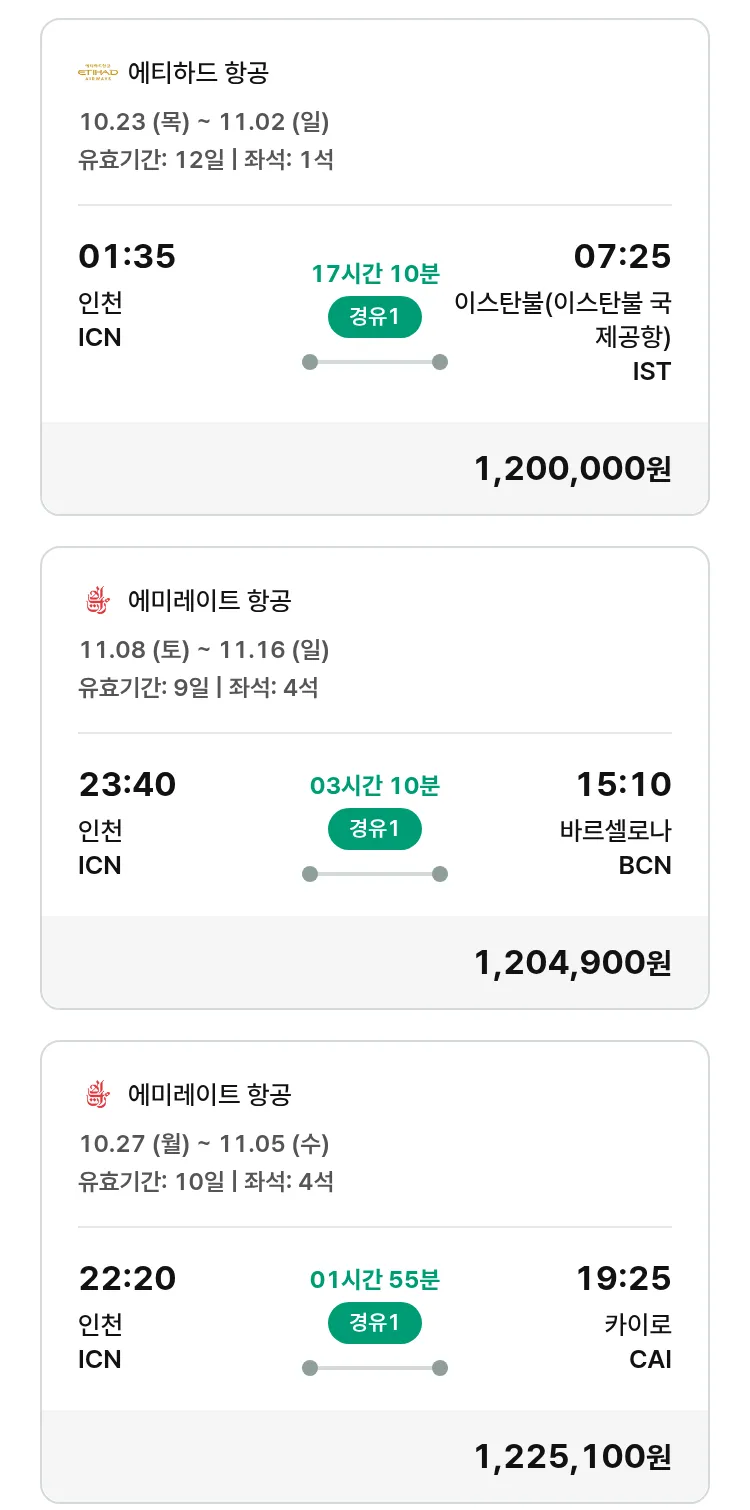Screen dimensions: 750x1510
Task: Click the 11.08 (토) ~ 11.16 (일) date range
Action: pos(204,651)
